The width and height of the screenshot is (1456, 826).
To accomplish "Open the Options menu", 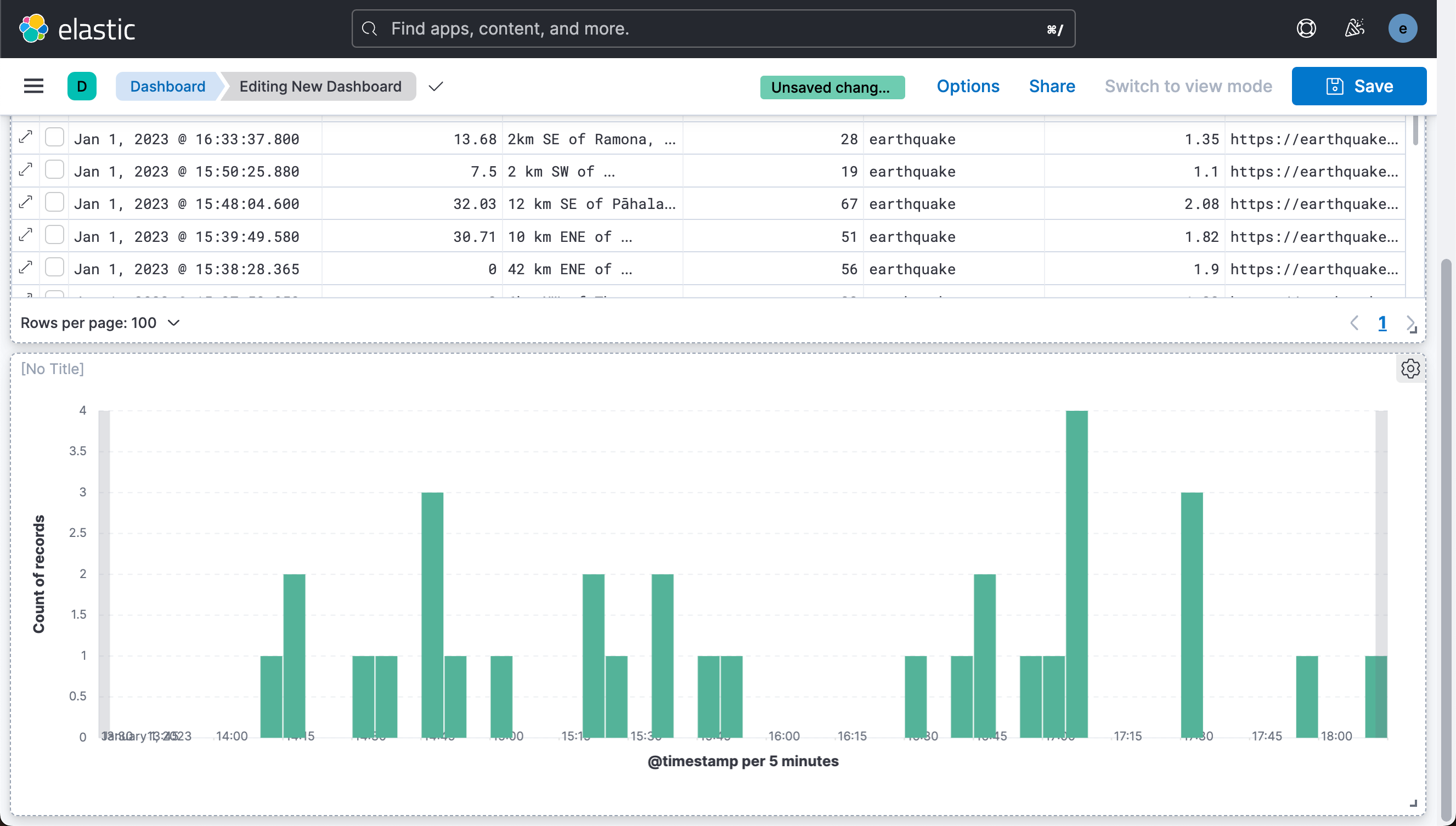I will tap(967, 86).
